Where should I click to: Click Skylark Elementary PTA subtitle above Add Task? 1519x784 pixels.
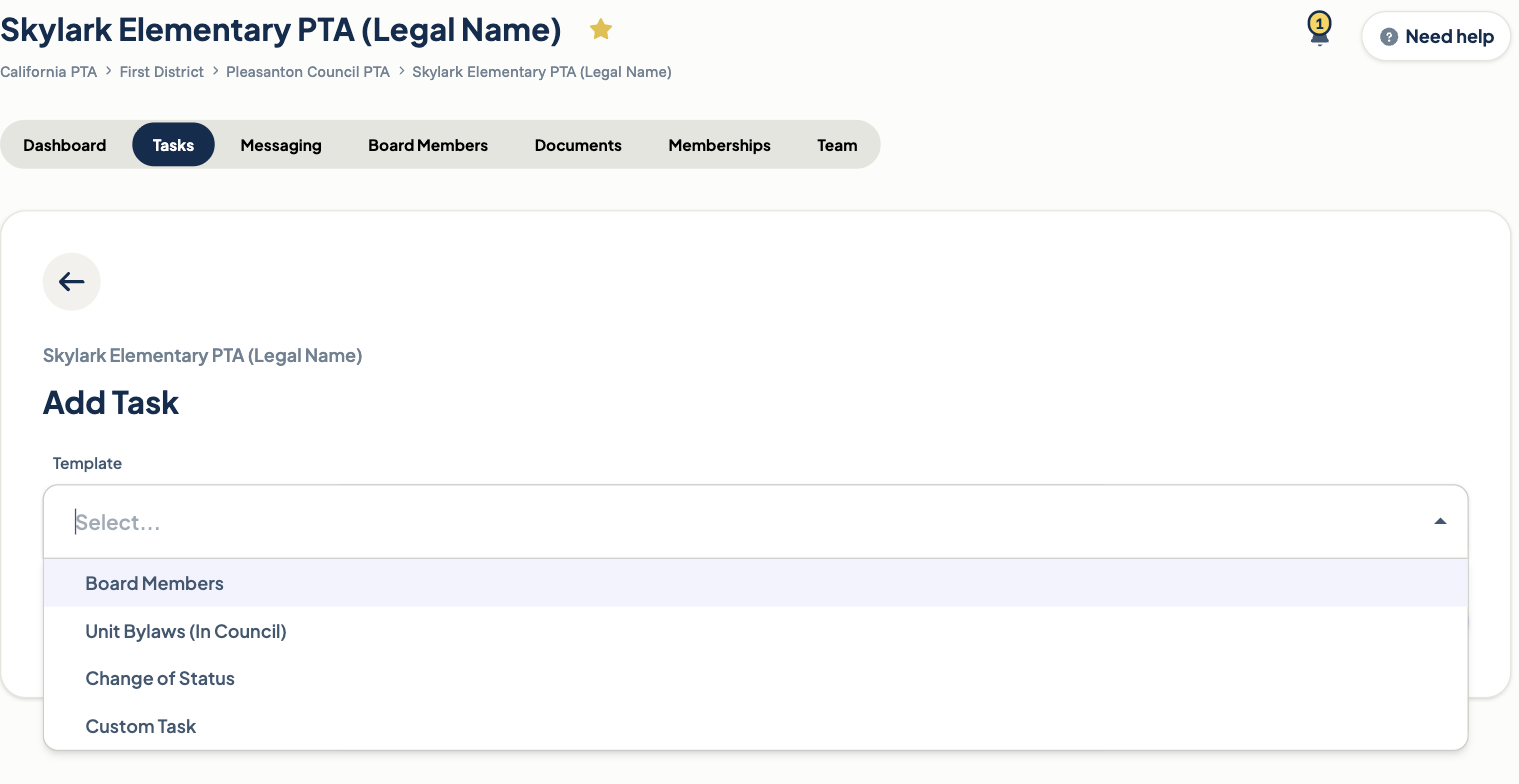click(202, 355)
